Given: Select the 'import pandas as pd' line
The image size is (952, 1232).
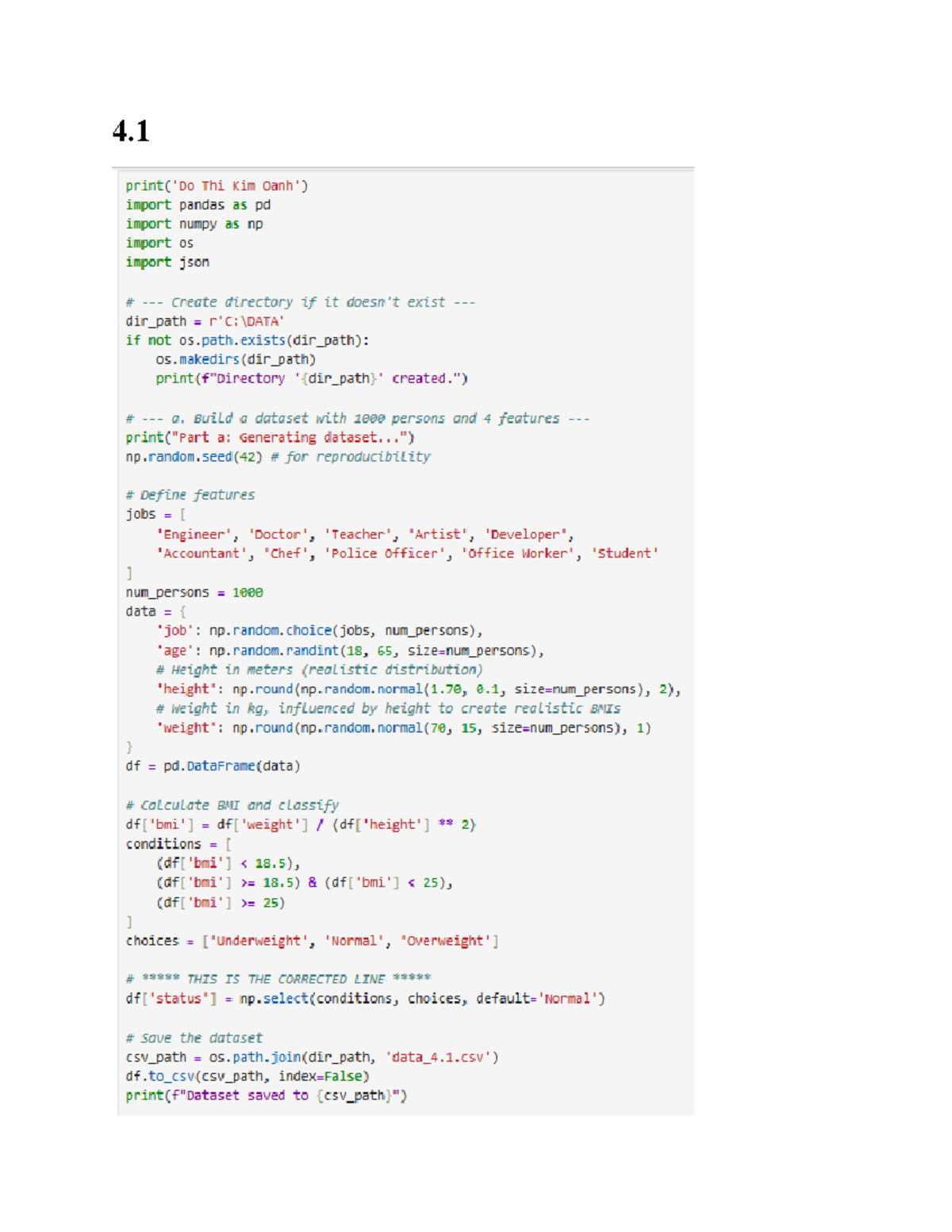Looking at the screenshot, I should coord(198,205).
